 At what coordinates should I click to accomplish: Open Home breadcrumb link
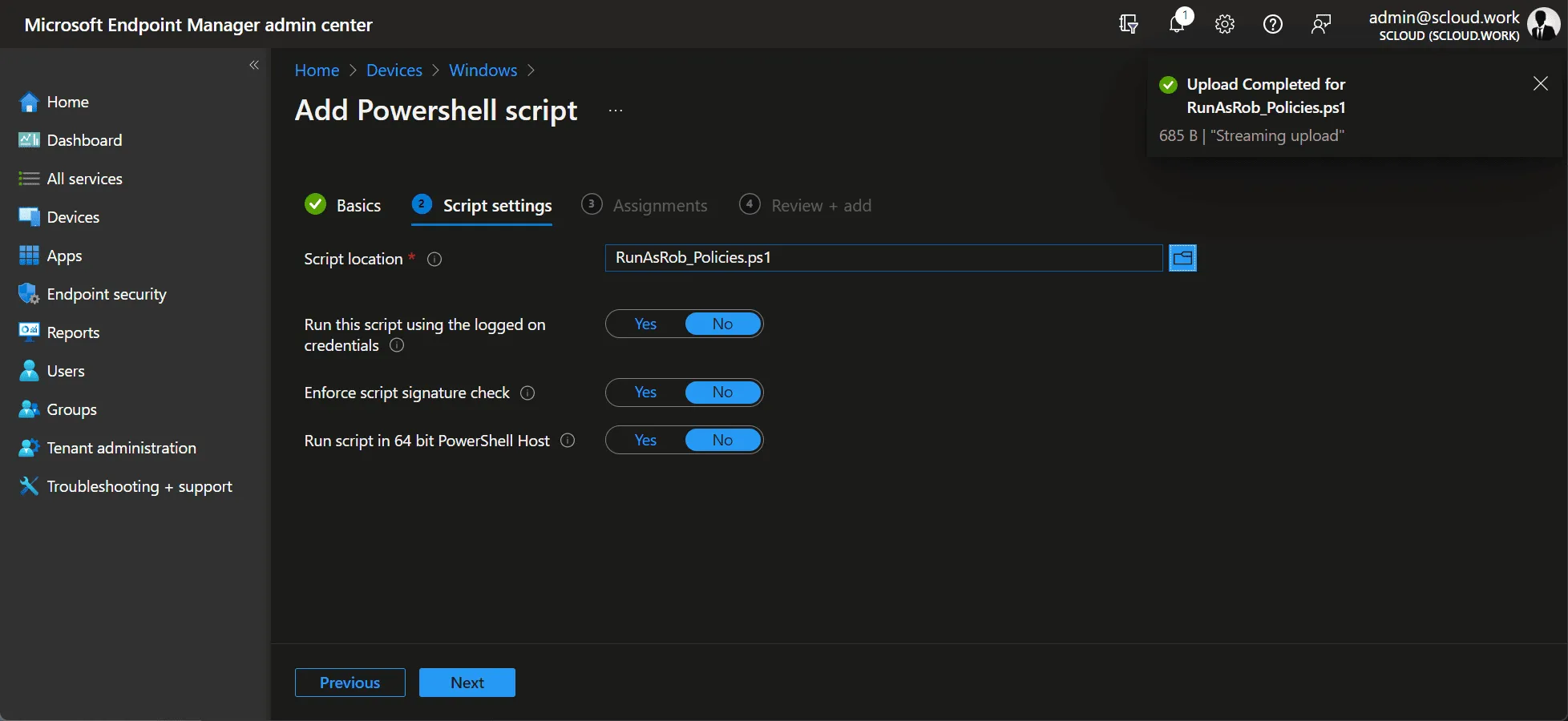point(317,70)
